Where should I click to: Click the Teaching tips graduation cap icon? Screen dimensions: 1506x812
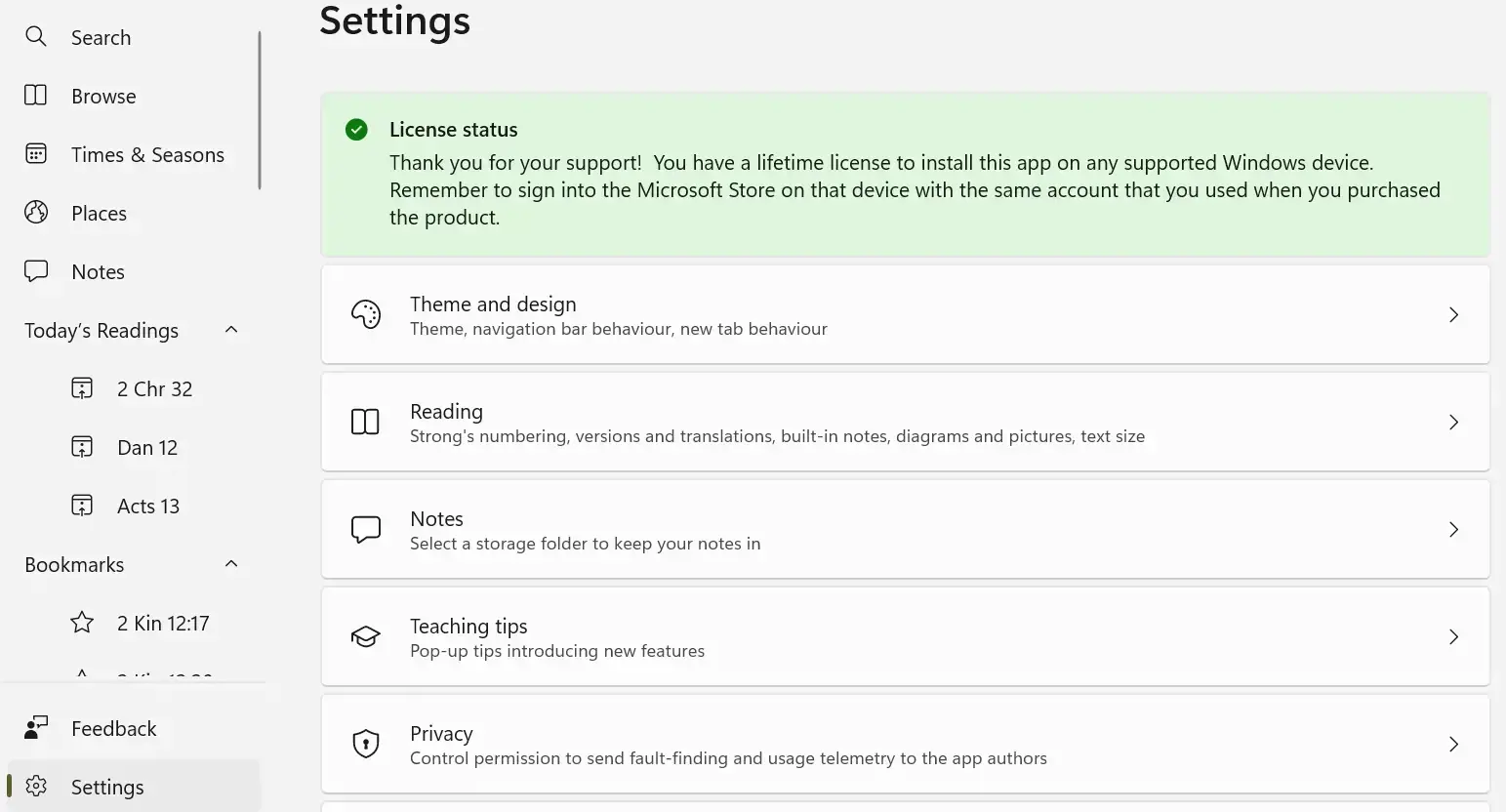coord(365,635)
